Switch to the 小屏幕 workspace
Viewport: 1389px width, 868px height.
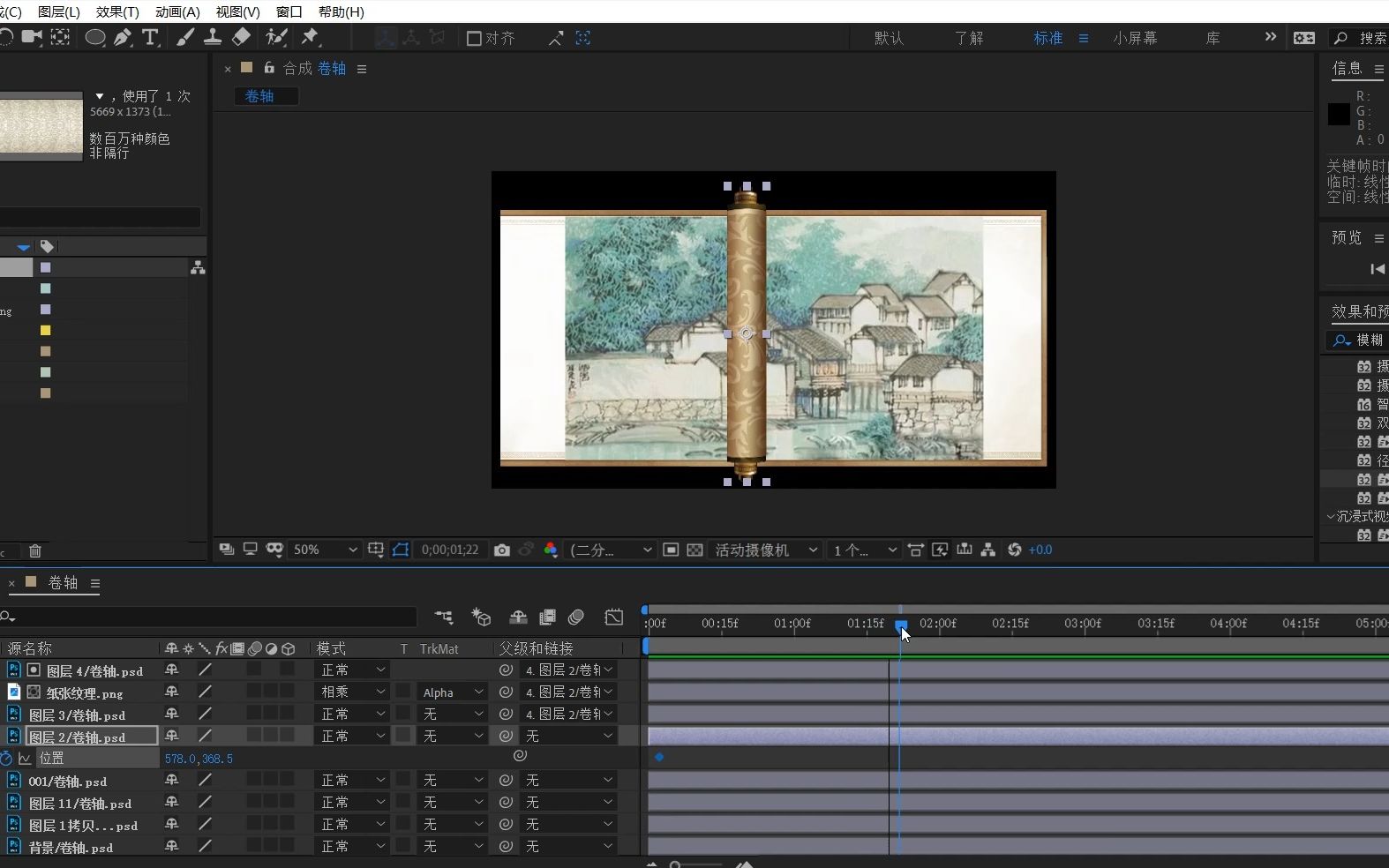(x=1135, y=38)
